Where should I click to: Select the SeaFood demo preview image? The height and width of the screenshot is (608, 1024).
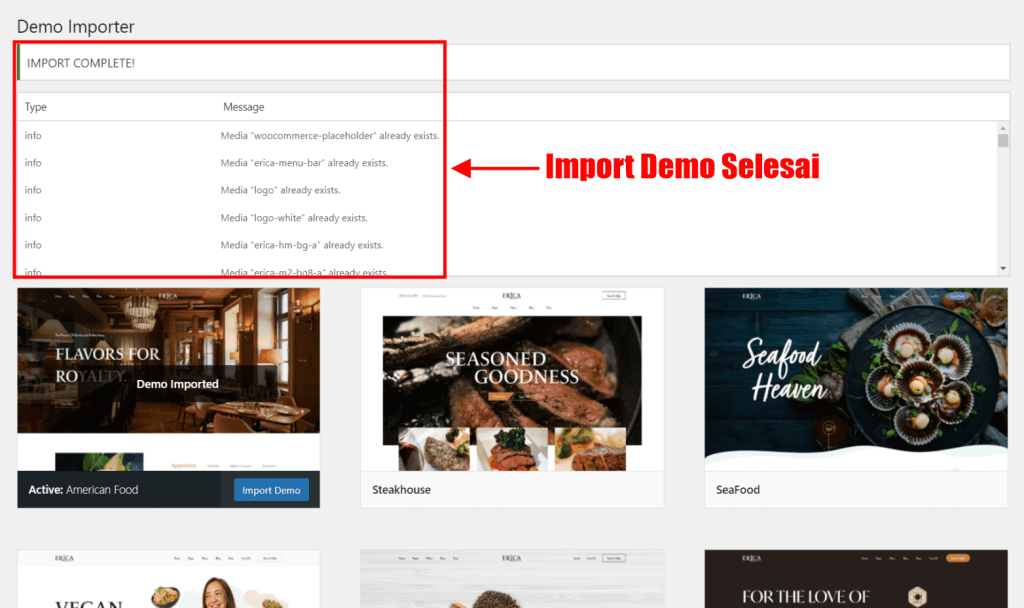click(x=855, y=379)
